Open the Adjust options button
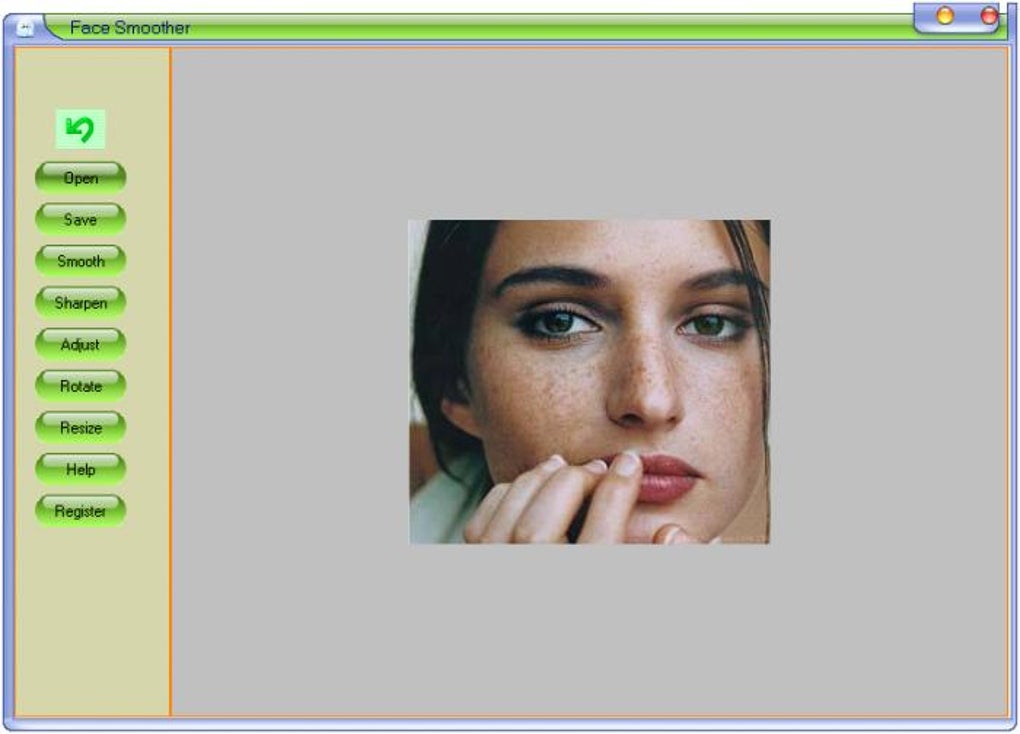 (80, 344)
